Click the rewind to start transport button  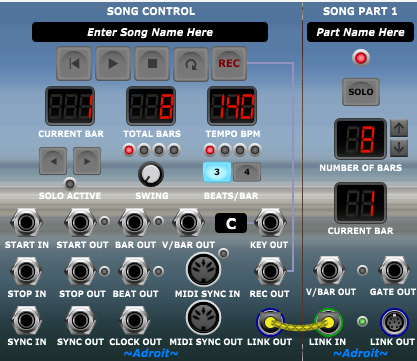pyautogui.click(x=74, y=64)
